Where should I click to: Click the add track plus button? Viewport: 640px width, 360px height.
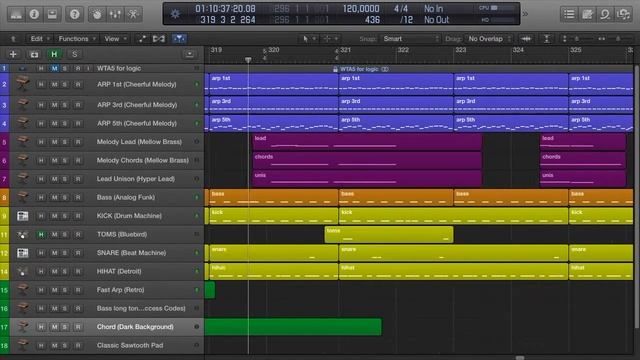click(x=13, y=54)
